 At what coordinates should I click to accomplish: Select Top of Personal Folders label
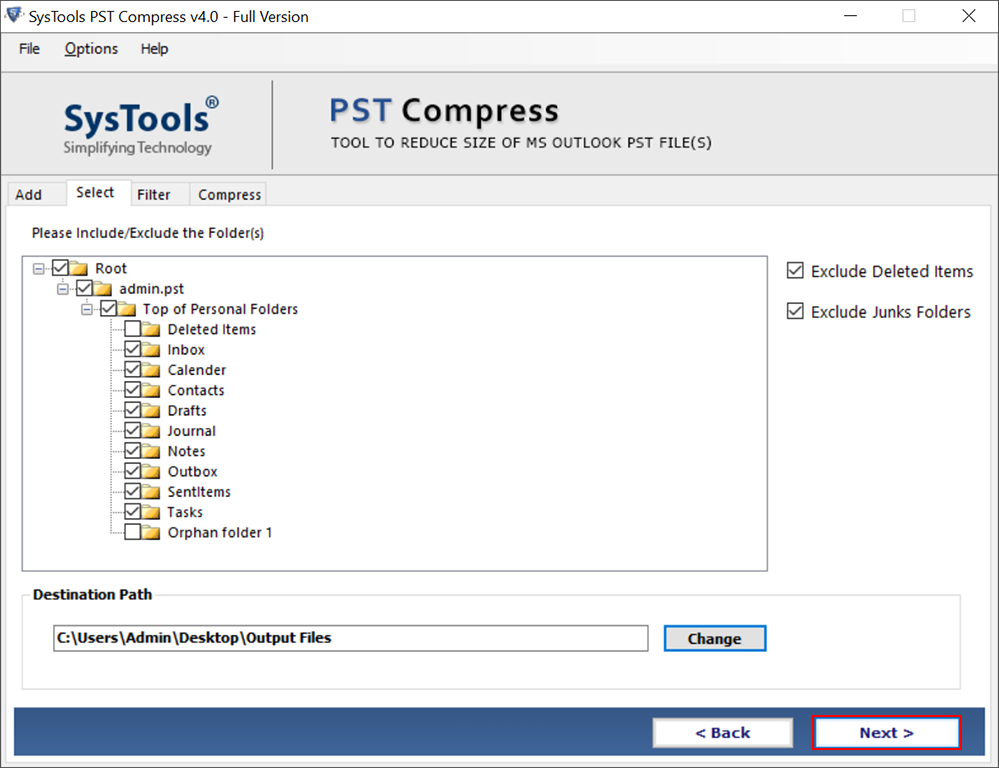[220, 309]
